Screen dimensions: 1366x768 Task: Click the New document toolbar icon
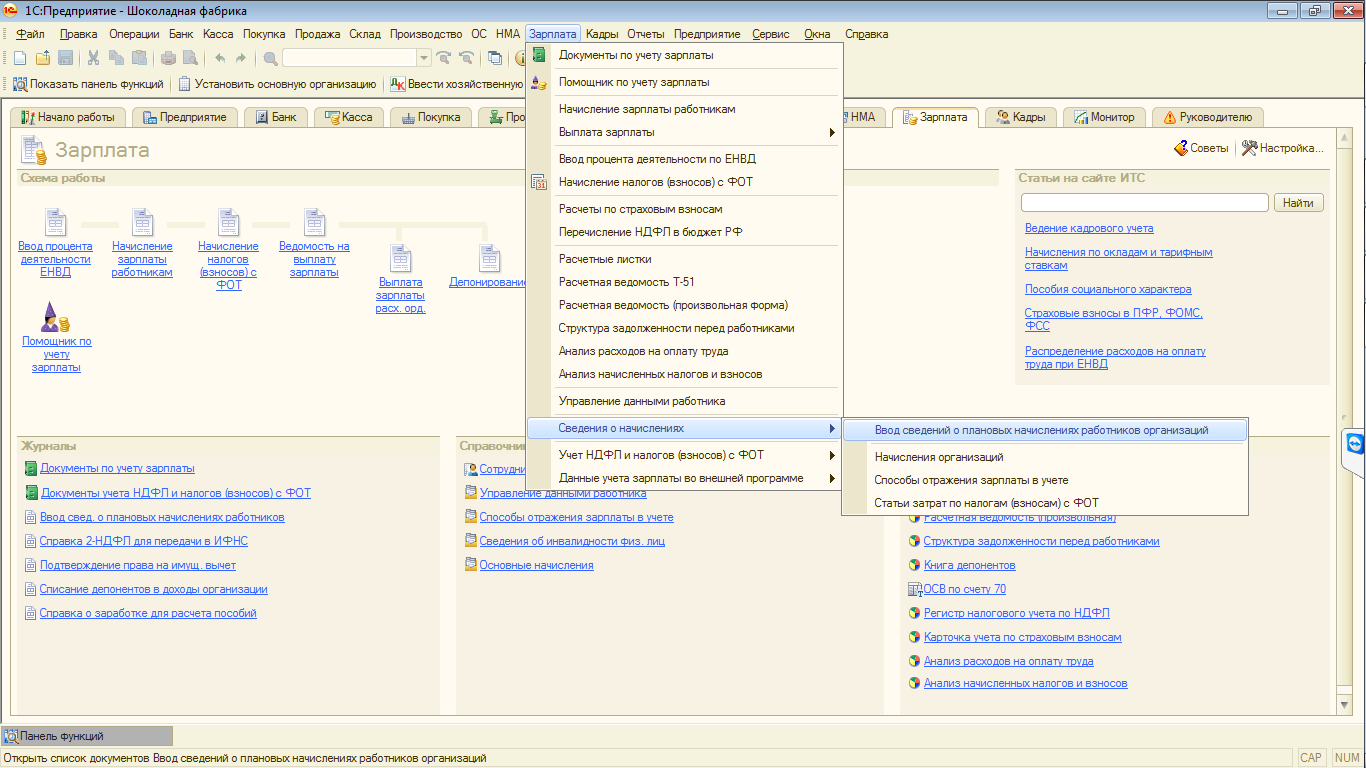pyautogui.click(x=19, y=58)
